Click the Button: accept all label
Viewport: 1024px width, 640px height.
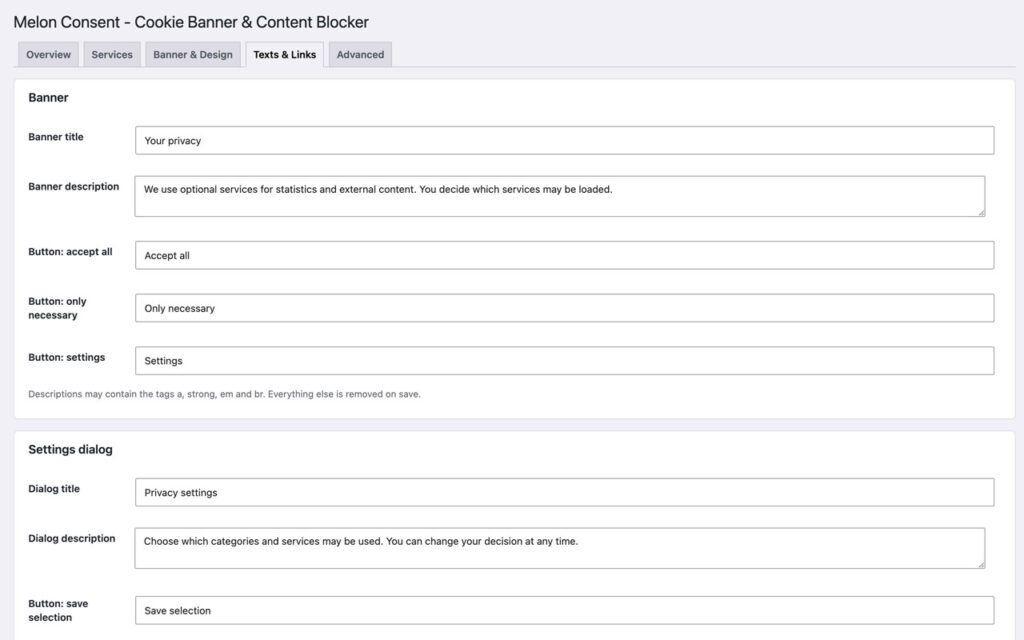click(x=70, y=251)
